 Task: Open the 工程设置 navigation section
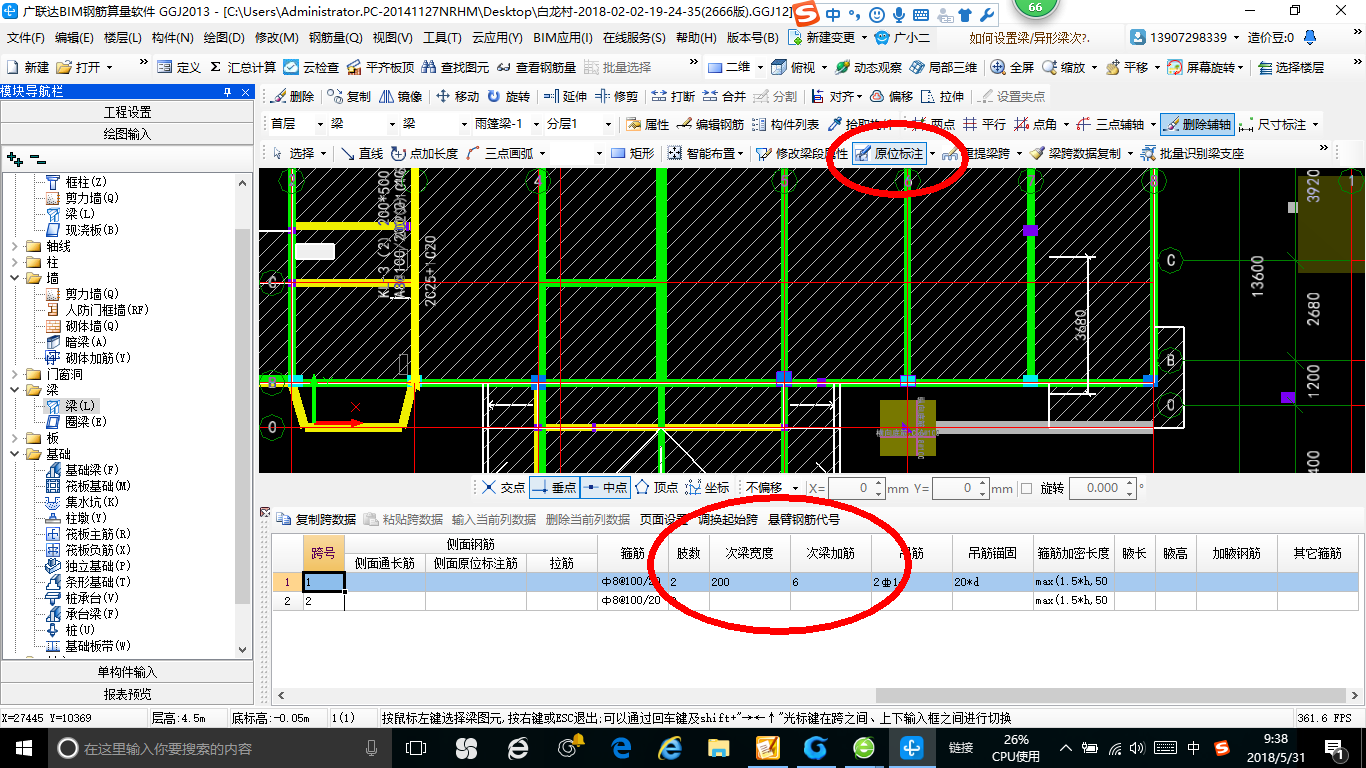tap(127, 112)
